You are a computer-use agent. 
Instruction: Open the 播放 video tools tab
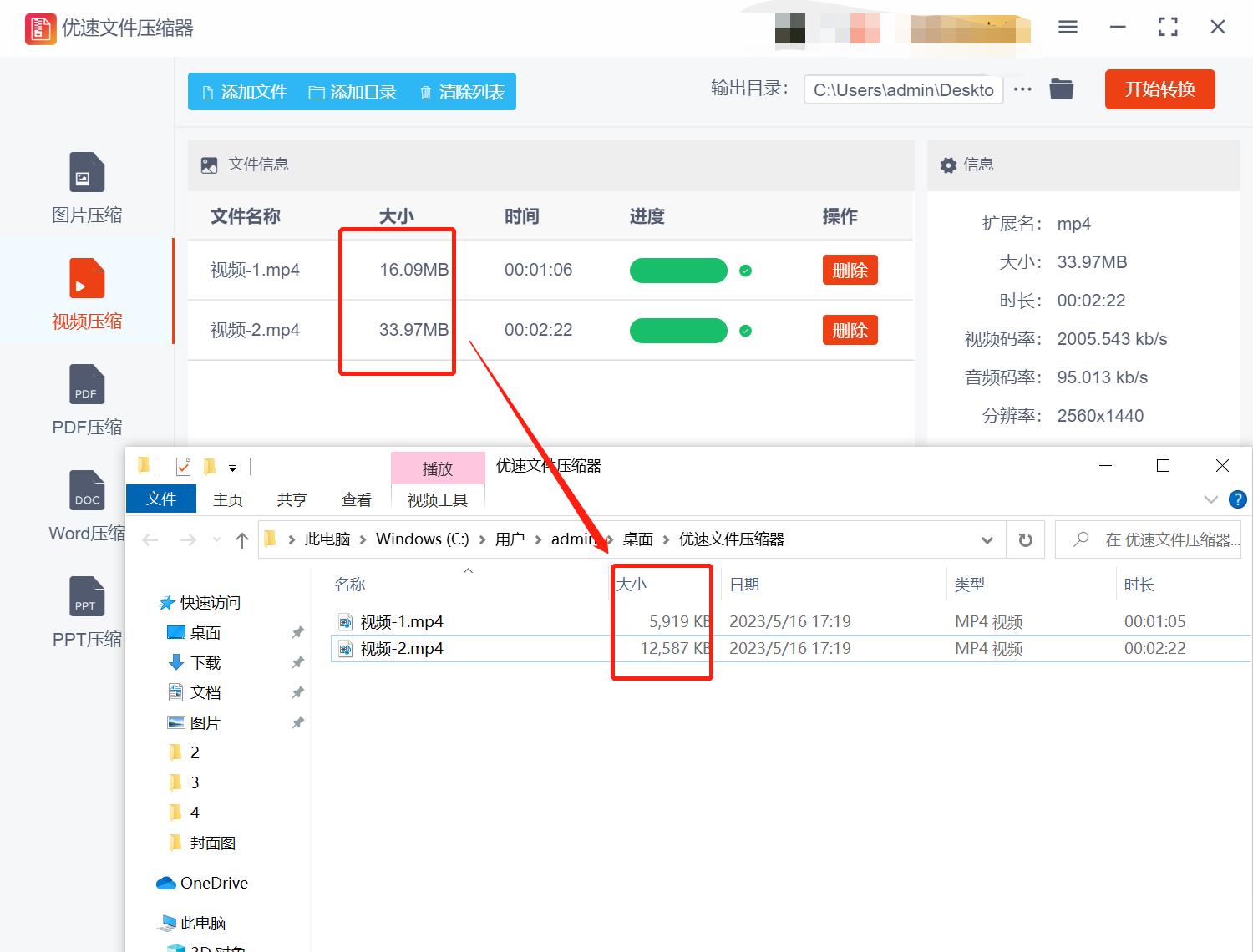[437, 468]
